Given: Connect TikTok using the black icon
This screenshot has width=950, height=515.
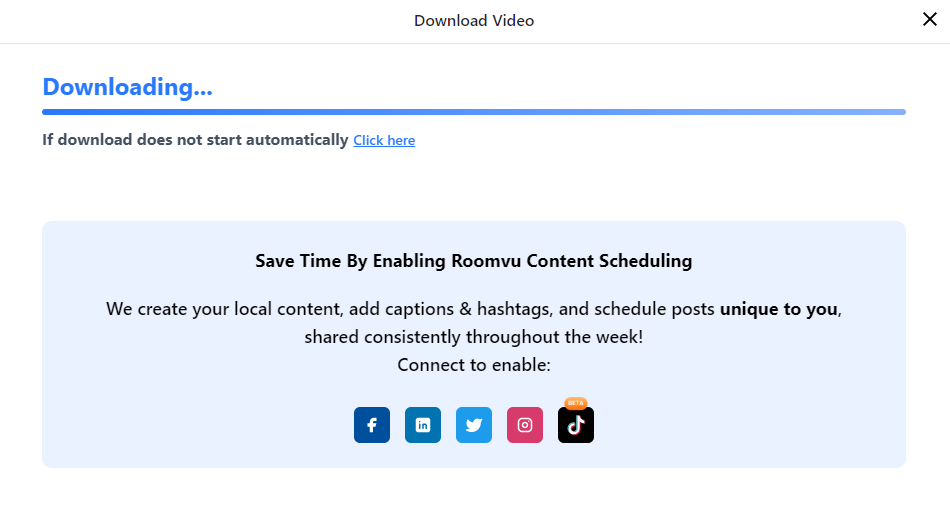Looking at the screenshot, I should pyautogui.click(x=575, y=425).
